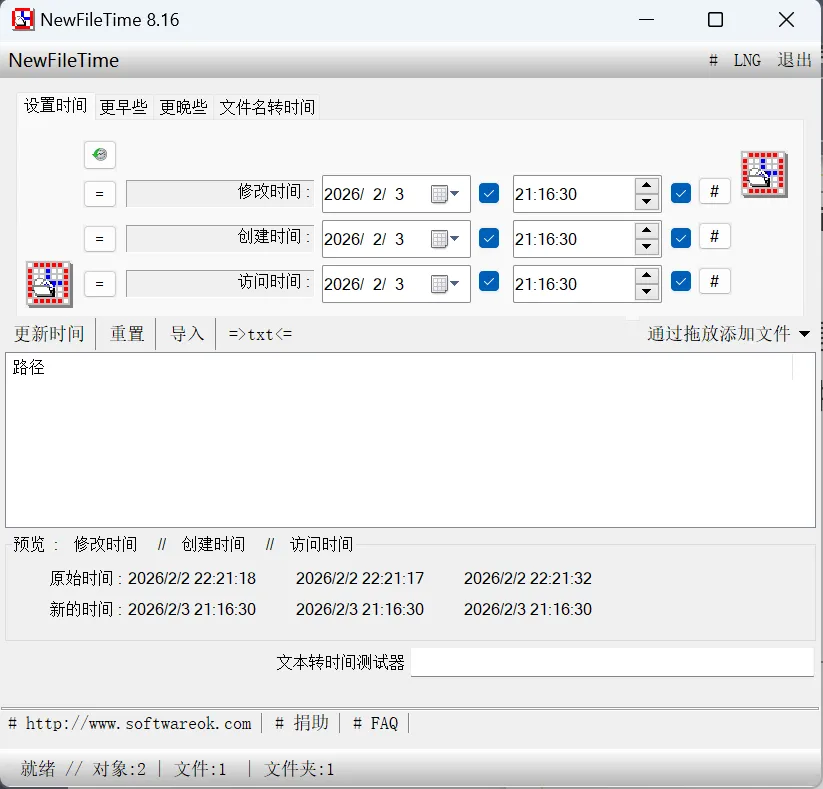Click the # button in 修改时间 row
This screenshot has width=823, height=789.
[x=714, y=192]
